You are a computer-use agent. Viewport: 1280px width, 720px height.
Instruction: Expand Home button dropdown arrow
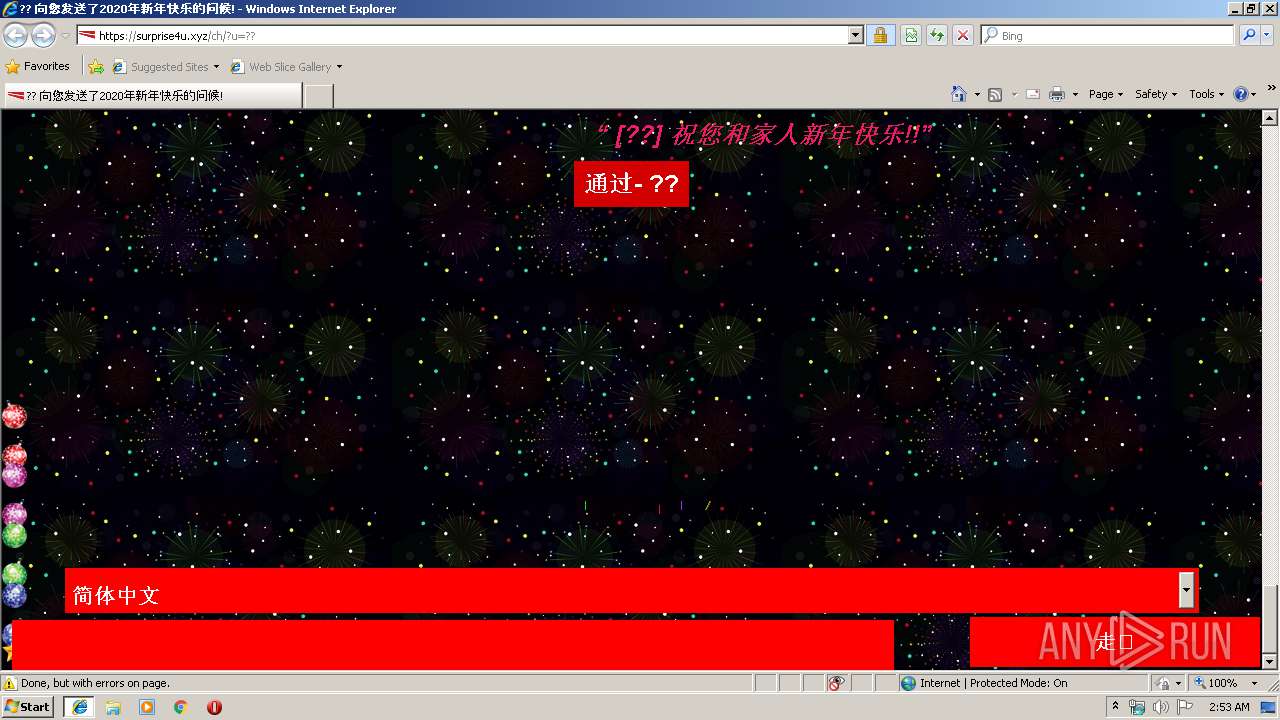[977, 94]
